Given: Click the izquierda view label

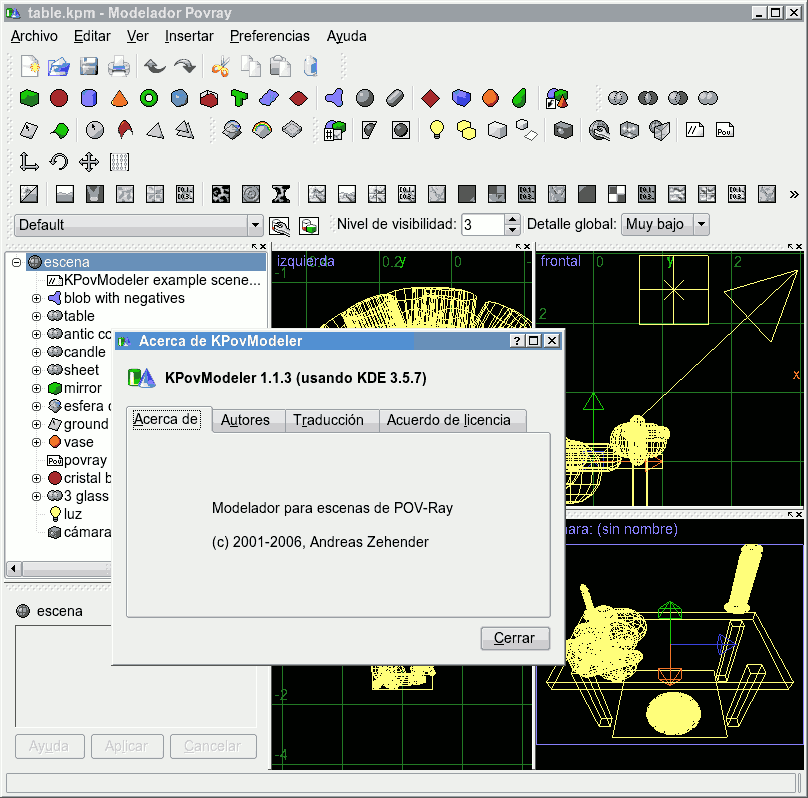Looking at the screenshot, I should tap(306, 261).
